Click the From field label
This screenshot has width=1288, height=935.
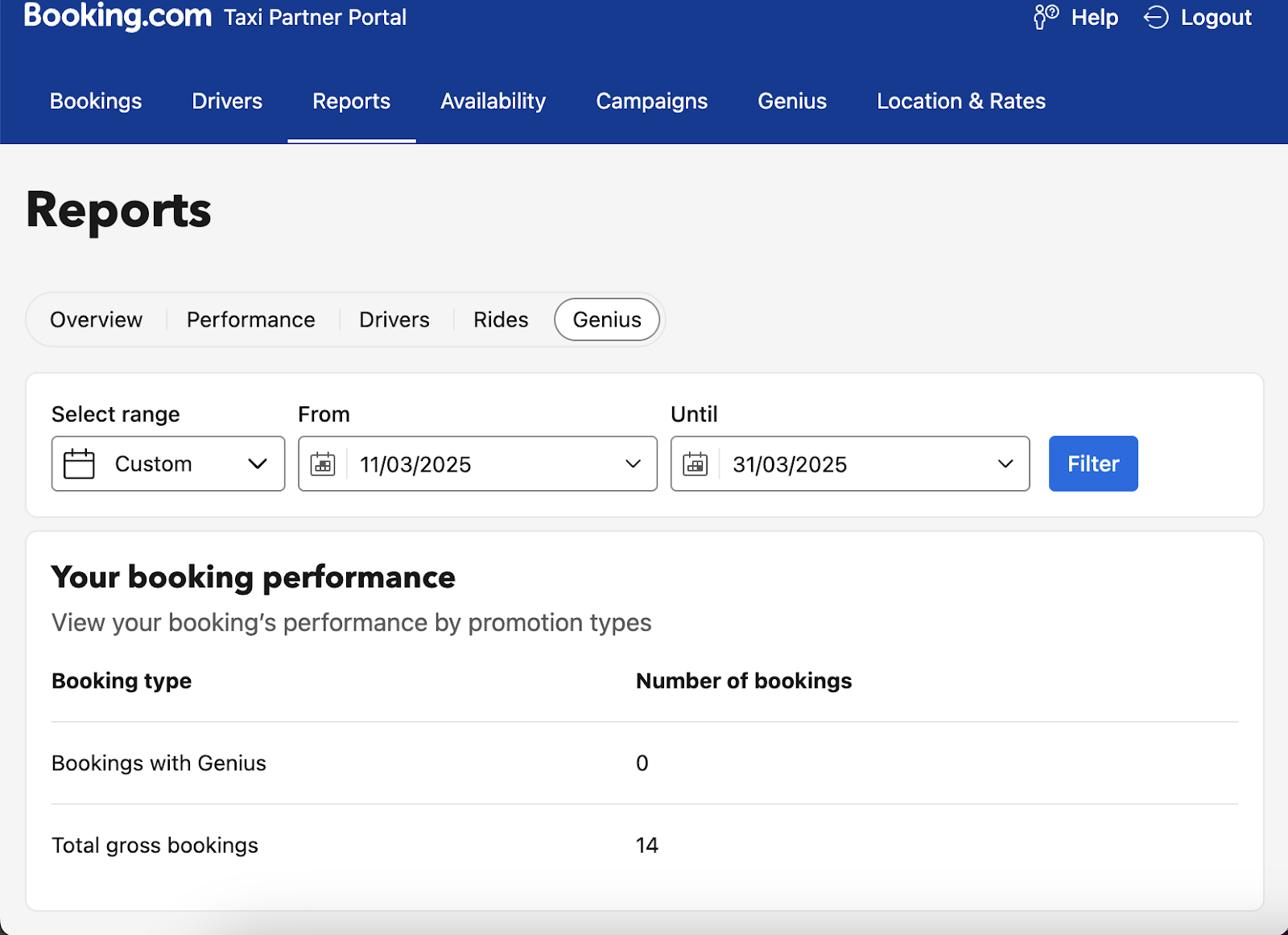(324, 414)
